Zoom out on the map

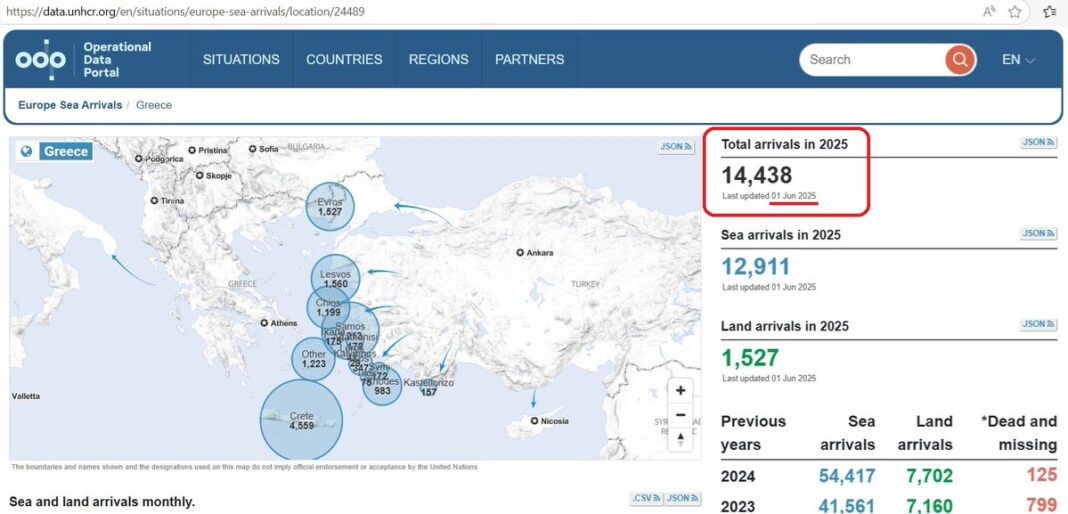(680, 415)
